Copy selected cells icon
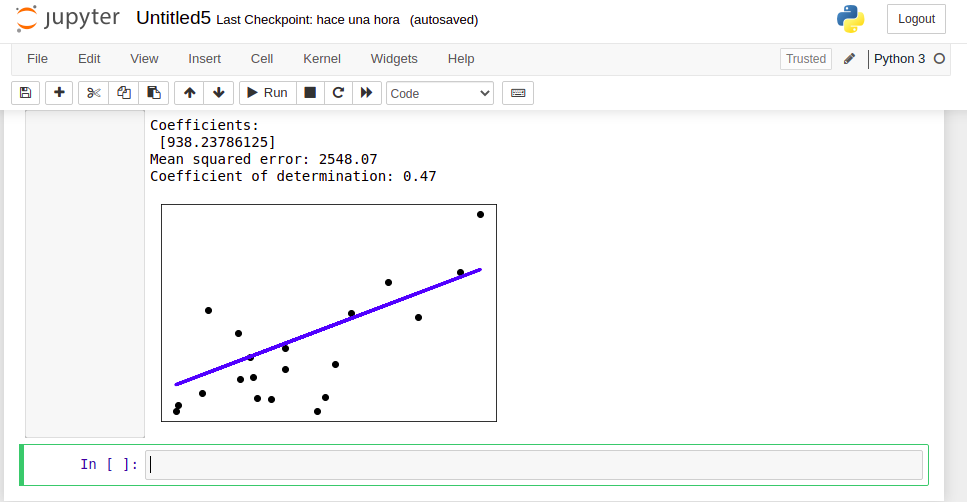967x502 pixels. tap(124, 93)
